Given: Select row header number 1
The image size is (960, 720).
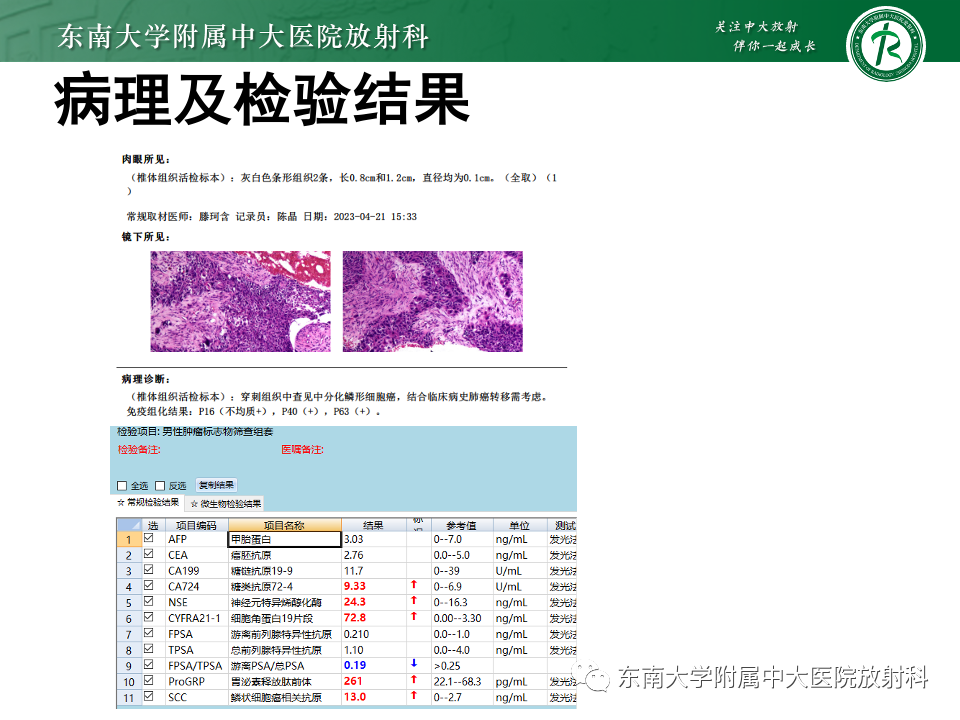Looking at the screenshot, I should [129, 539].
